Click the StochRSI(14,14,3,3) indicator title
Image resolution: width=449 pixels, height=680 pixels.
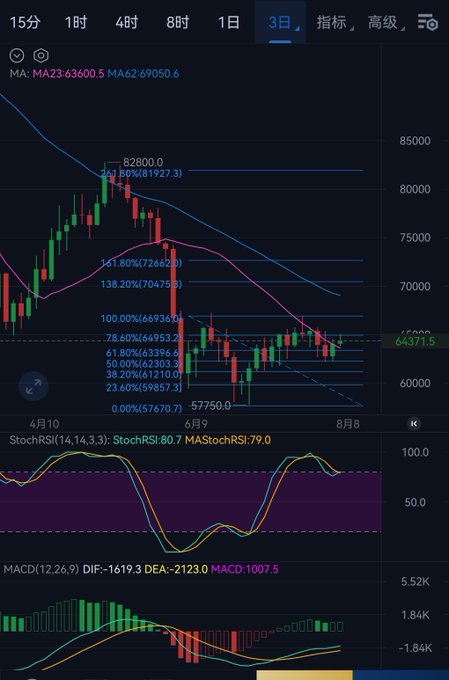(x=60, y=440)
